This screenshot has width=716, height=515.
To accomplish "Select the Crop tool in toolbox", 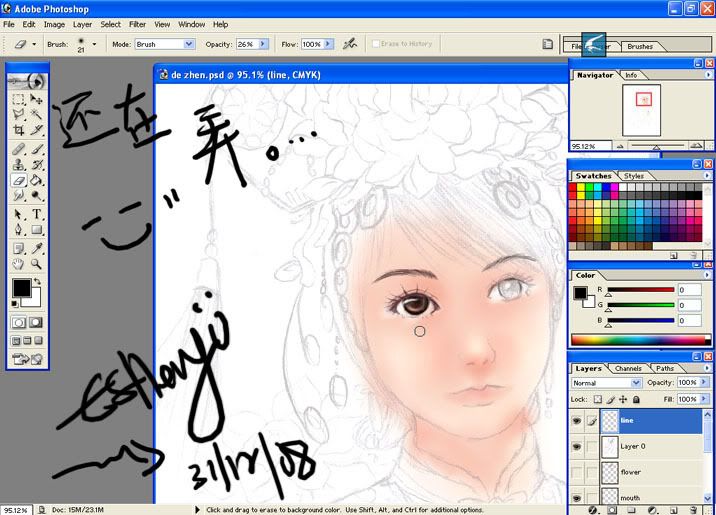I will pos(19,130).
